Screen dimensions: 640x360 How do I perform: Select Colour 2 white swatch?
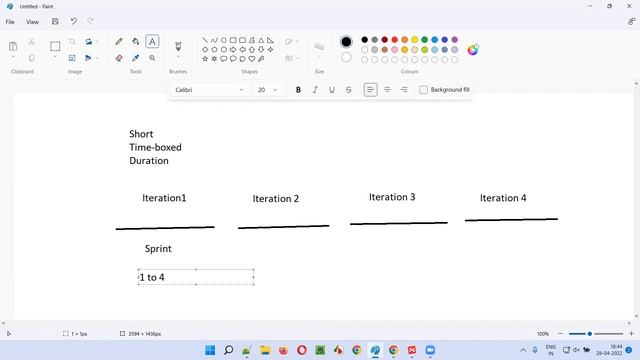(346, 58)
